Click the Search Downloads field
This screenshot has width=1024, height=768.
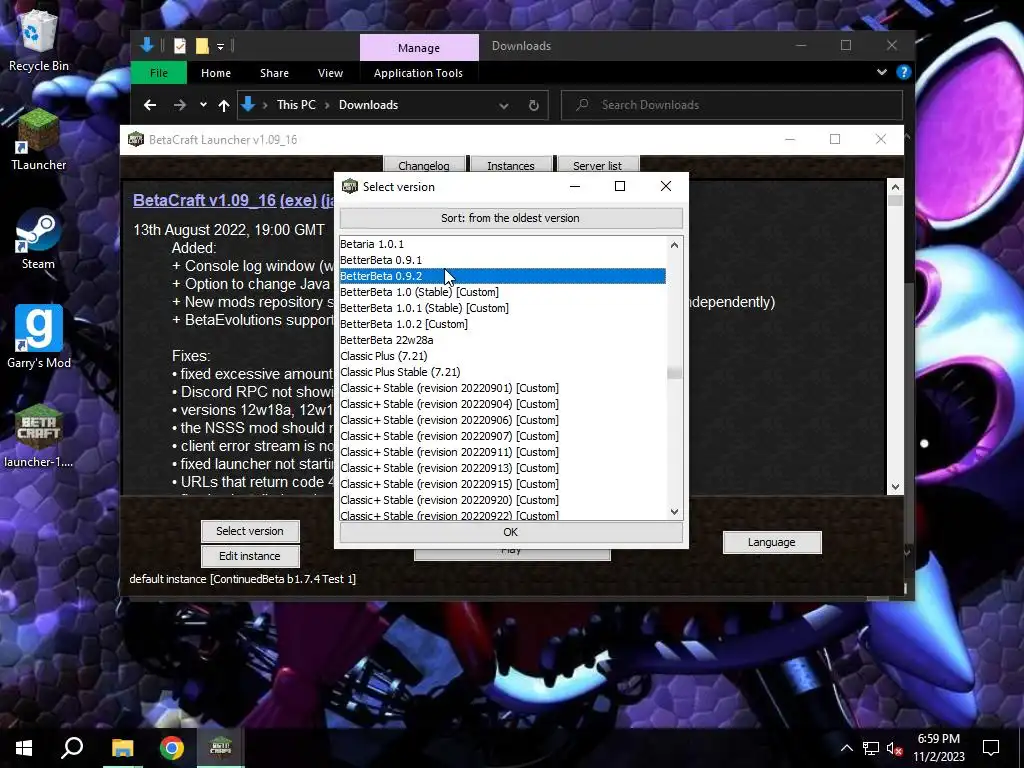pyautogui.click(x=731, y=105)
